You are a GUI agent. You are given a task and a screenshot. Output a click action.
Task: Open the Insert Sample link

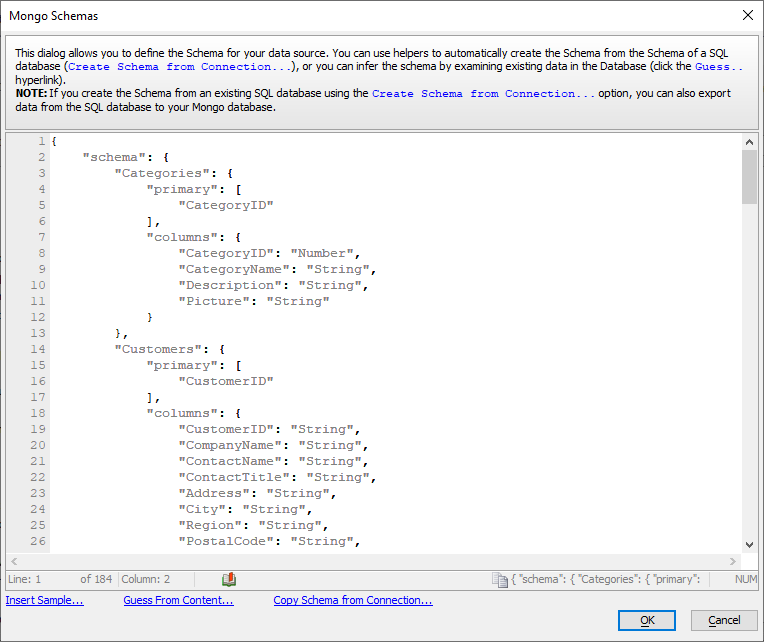tap(44, 600)
